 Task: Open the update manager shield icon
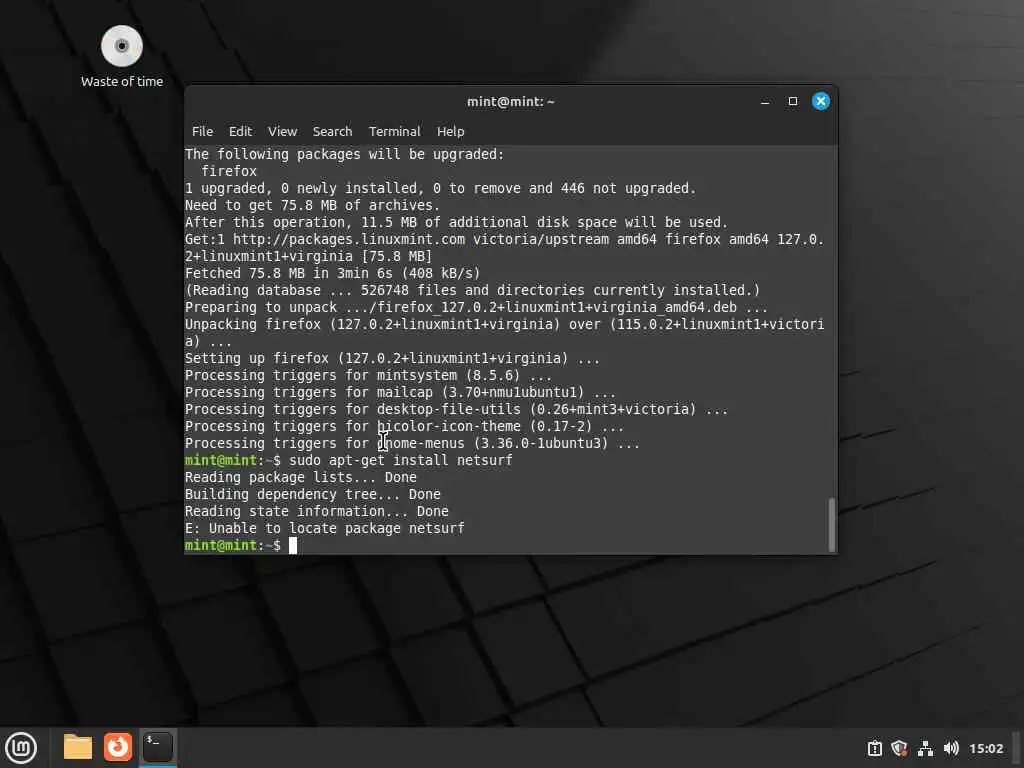coord(899,748)
